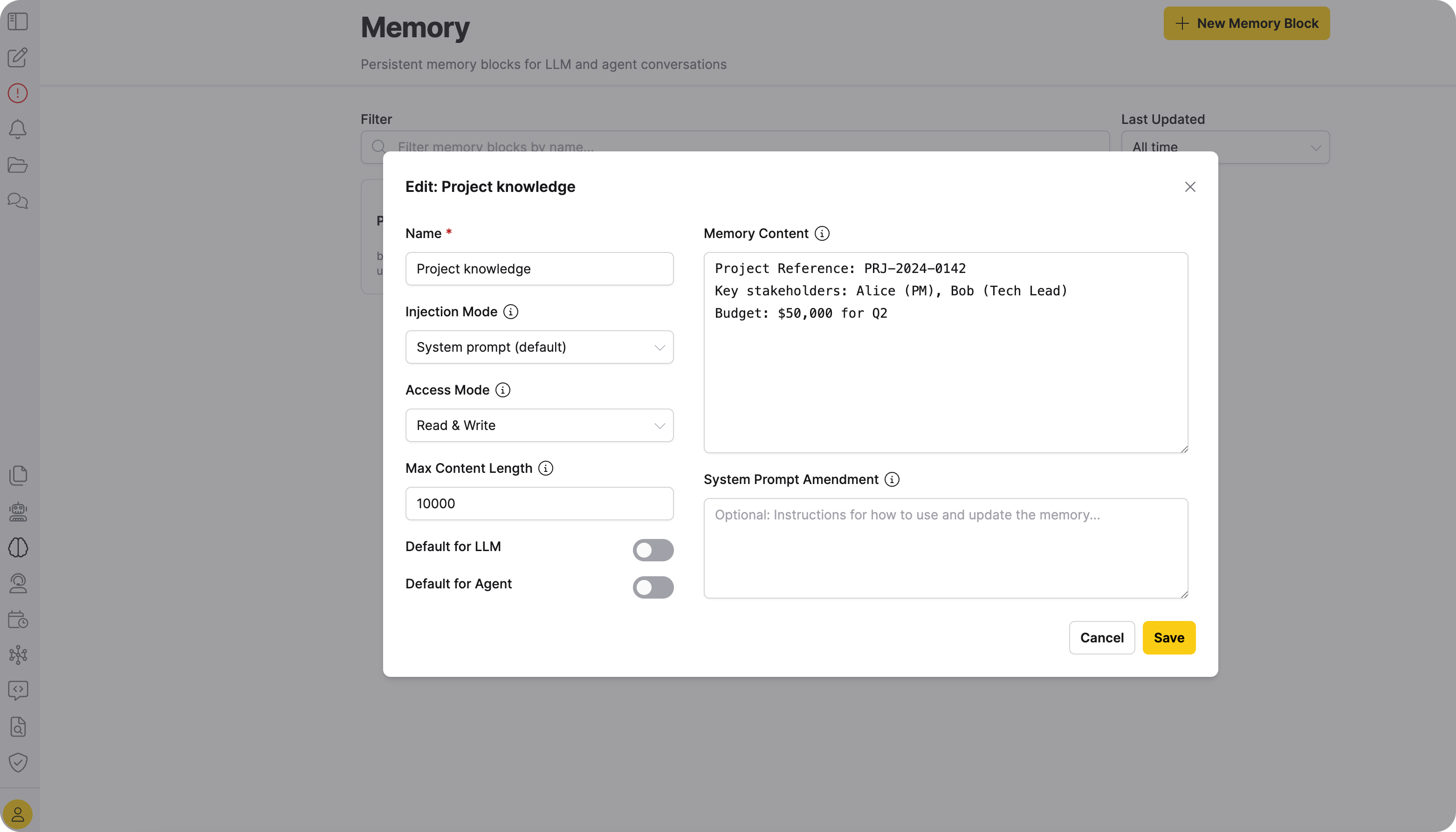Open the headset user icon
The height and width of the screenshot is (832, 1456).
click(18, 583)
